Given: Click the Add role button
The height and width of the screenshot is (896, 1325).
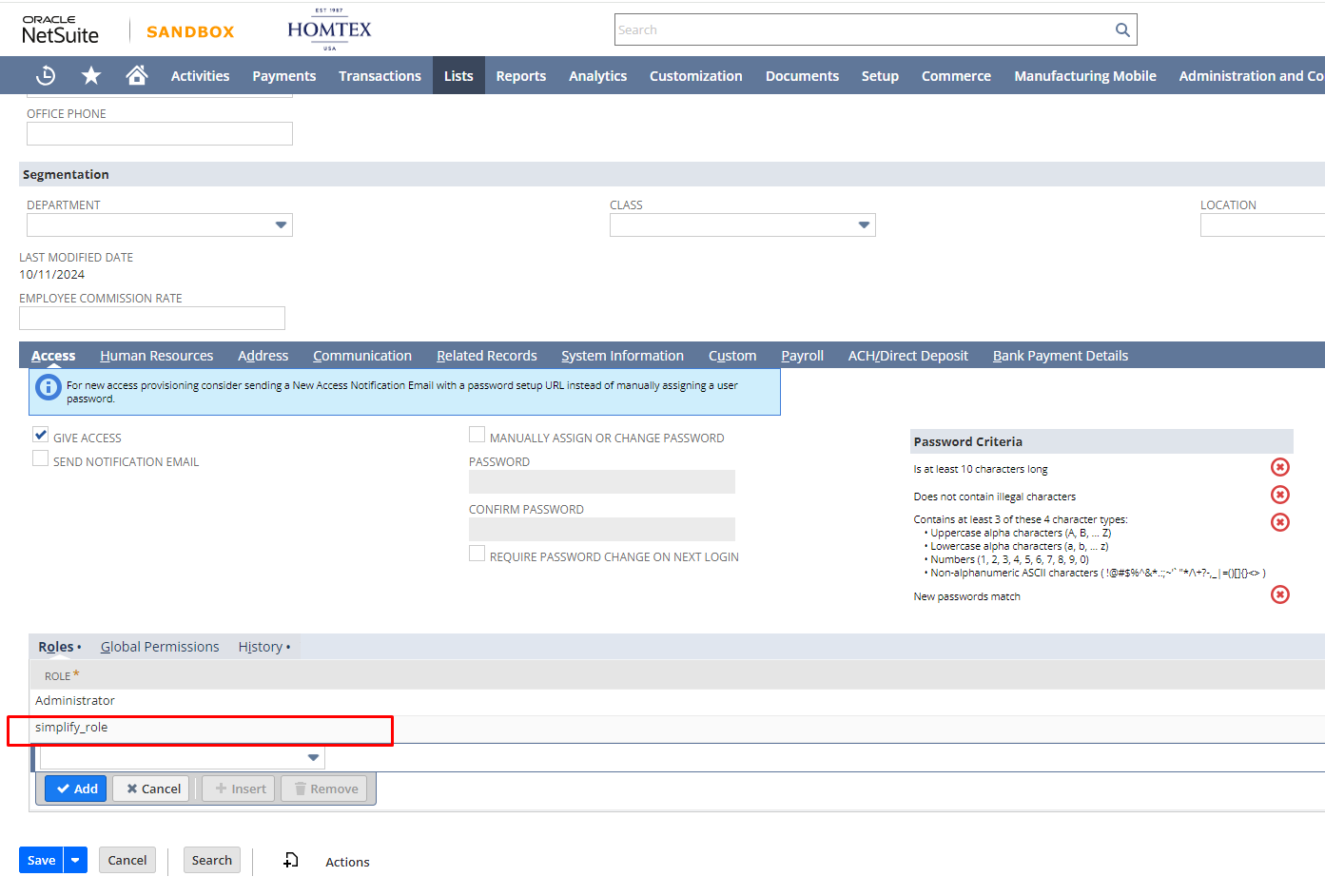Looking at the screenshot, I should click(x=75, y=789).
